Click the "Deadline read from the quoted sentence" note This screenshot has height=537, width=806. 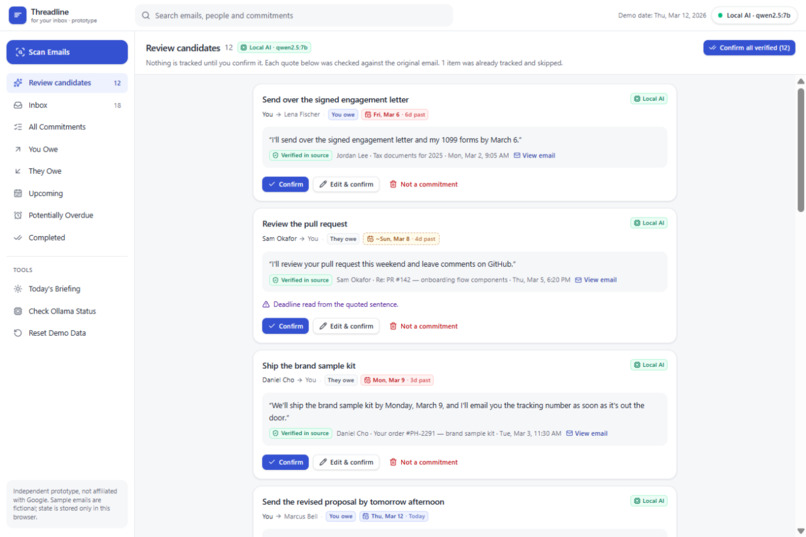pyautogui.click(x=336, y=304)
